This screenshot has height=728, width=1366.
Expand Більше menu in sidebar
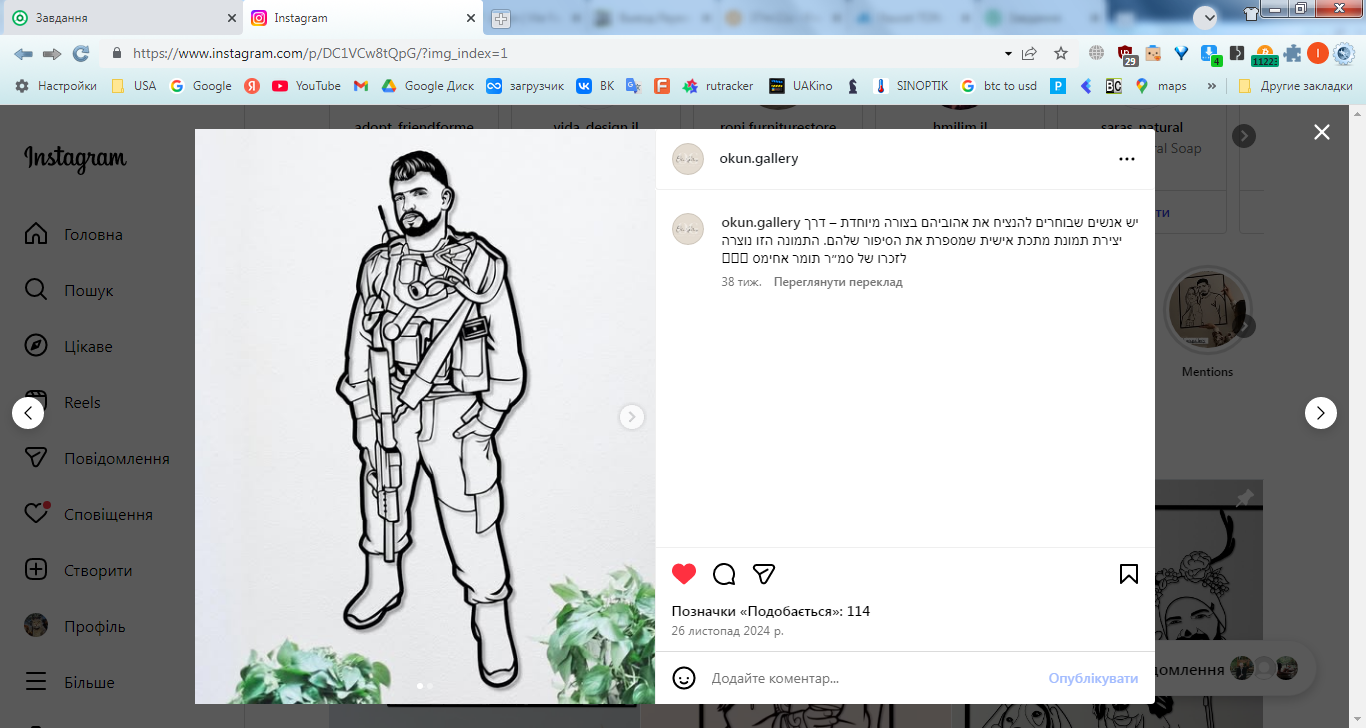tap(69, 683)
